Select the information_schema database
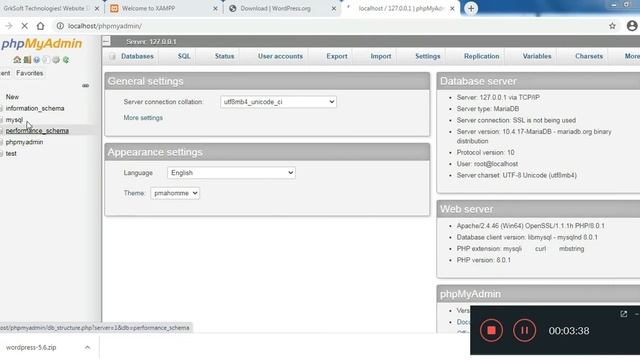Screen dimensions: 640x360 (x=35, y=108)
